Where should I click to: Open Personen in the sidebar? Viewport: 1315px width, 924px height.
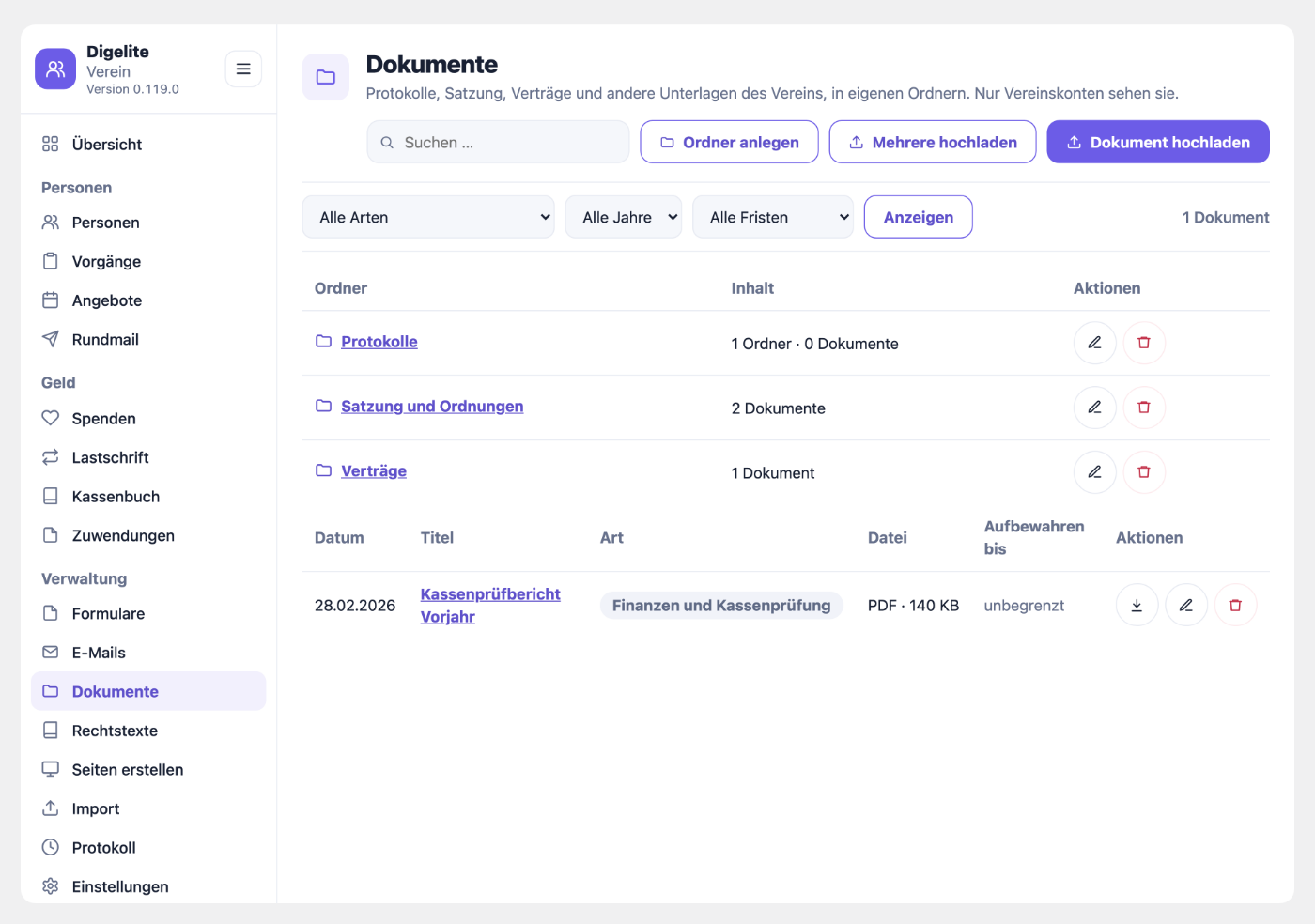(148, 223)
